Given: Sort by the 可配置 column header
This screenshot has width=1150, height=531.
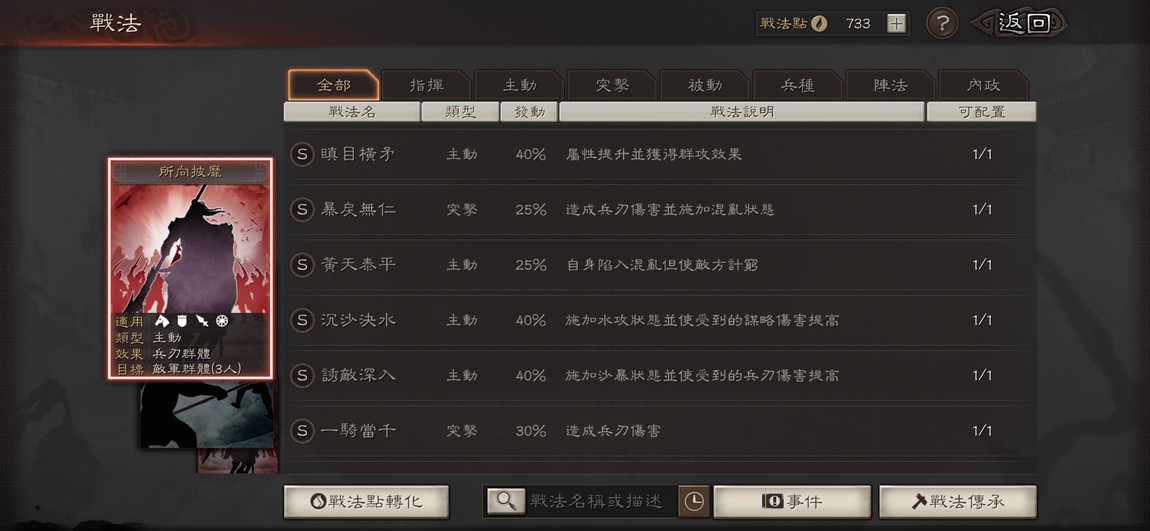Looking at the screenshot, I should coord(981,111).
